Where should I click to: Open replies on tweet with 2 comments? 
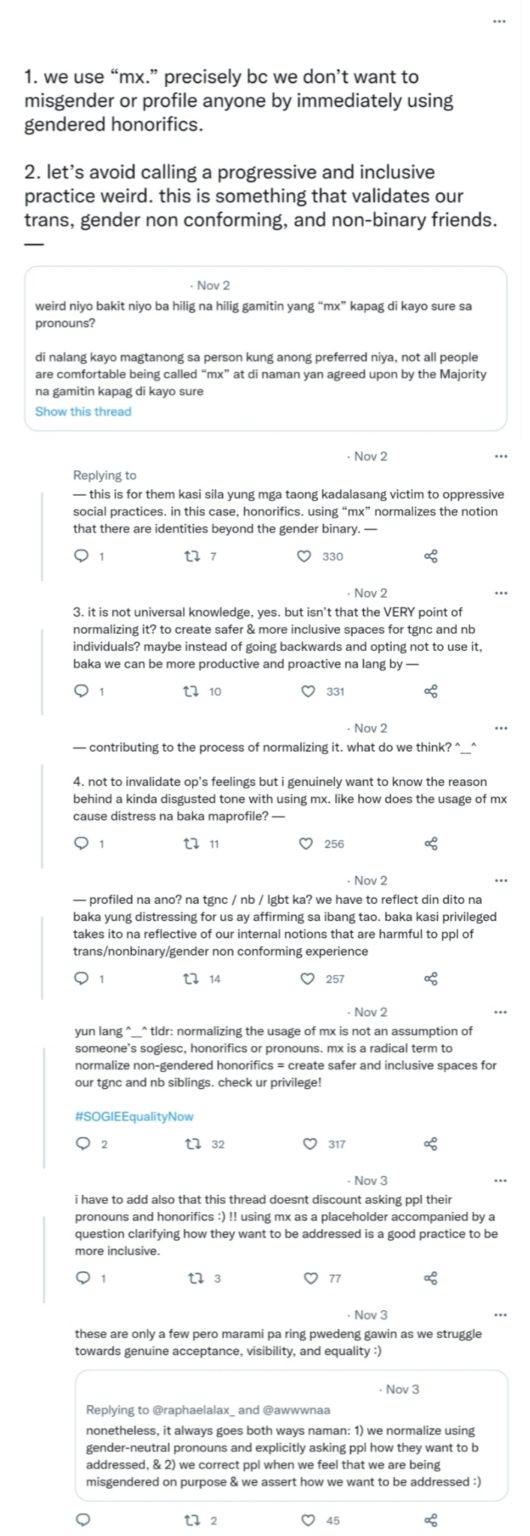82,1143
